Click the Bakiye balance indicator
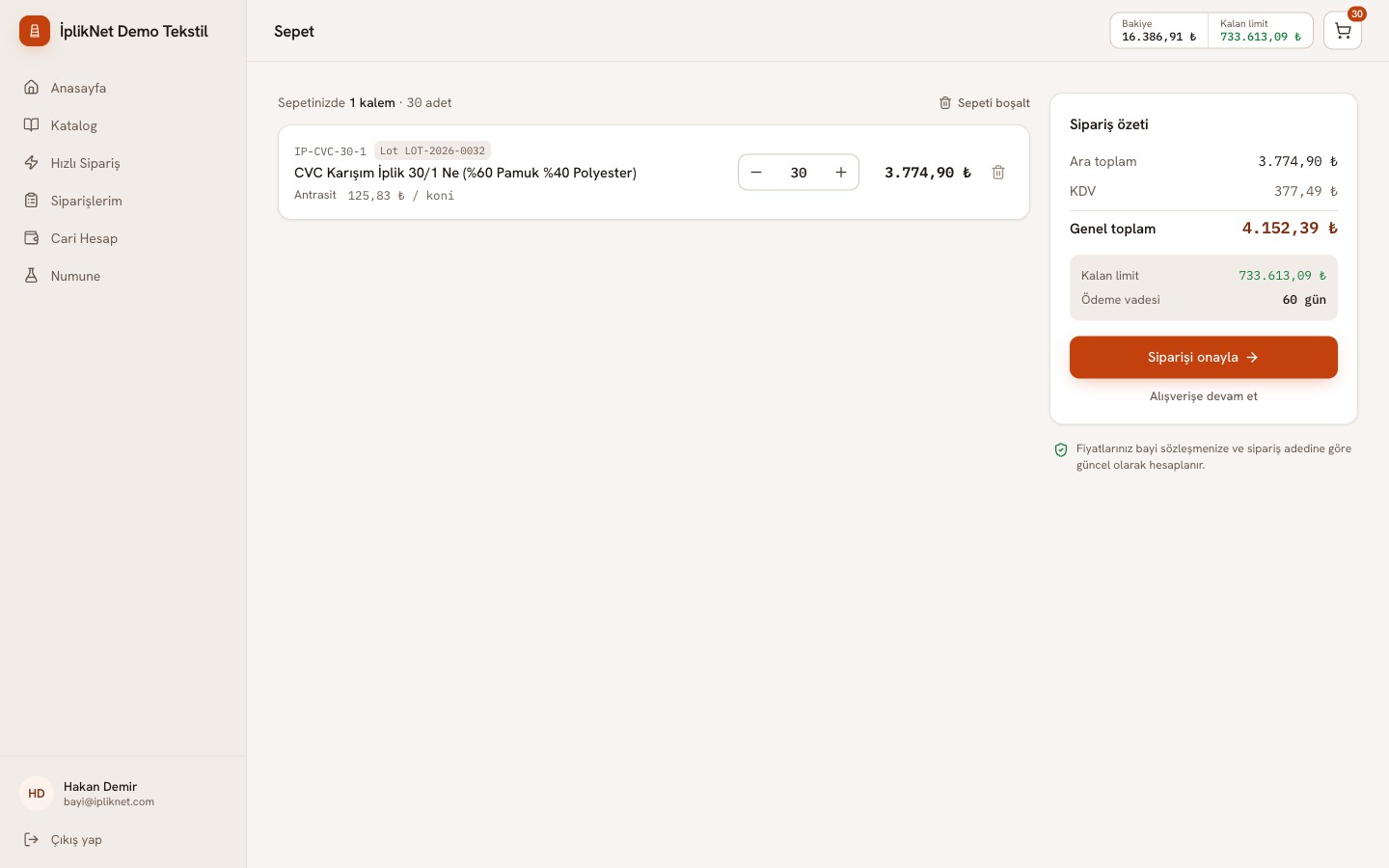The height and width of the screenshot is (868, 1389). pos(1159,31)
